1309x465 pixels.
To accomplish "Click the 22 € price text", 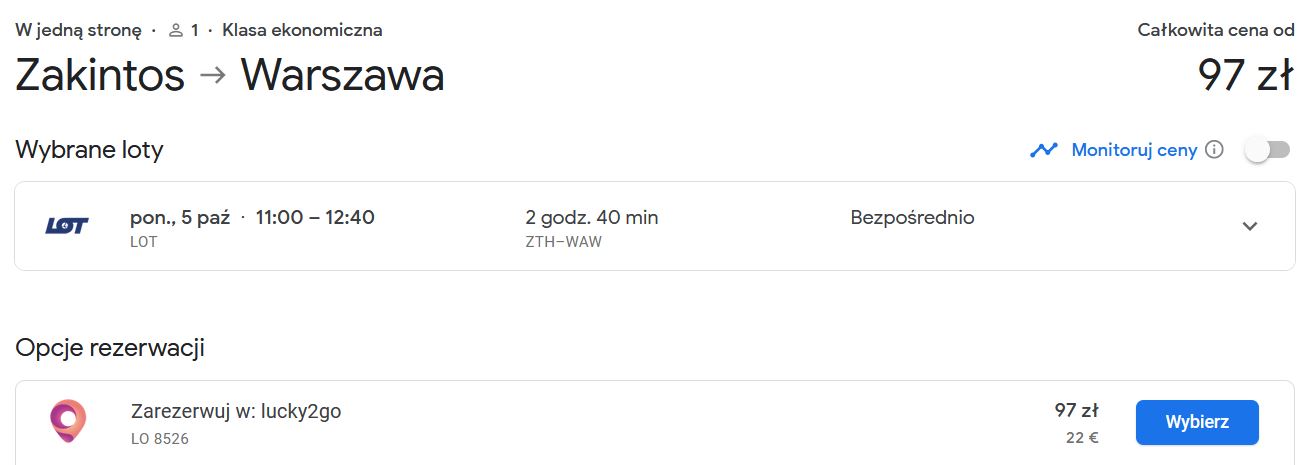I will pyautogui.click(x=1080, y=437).
